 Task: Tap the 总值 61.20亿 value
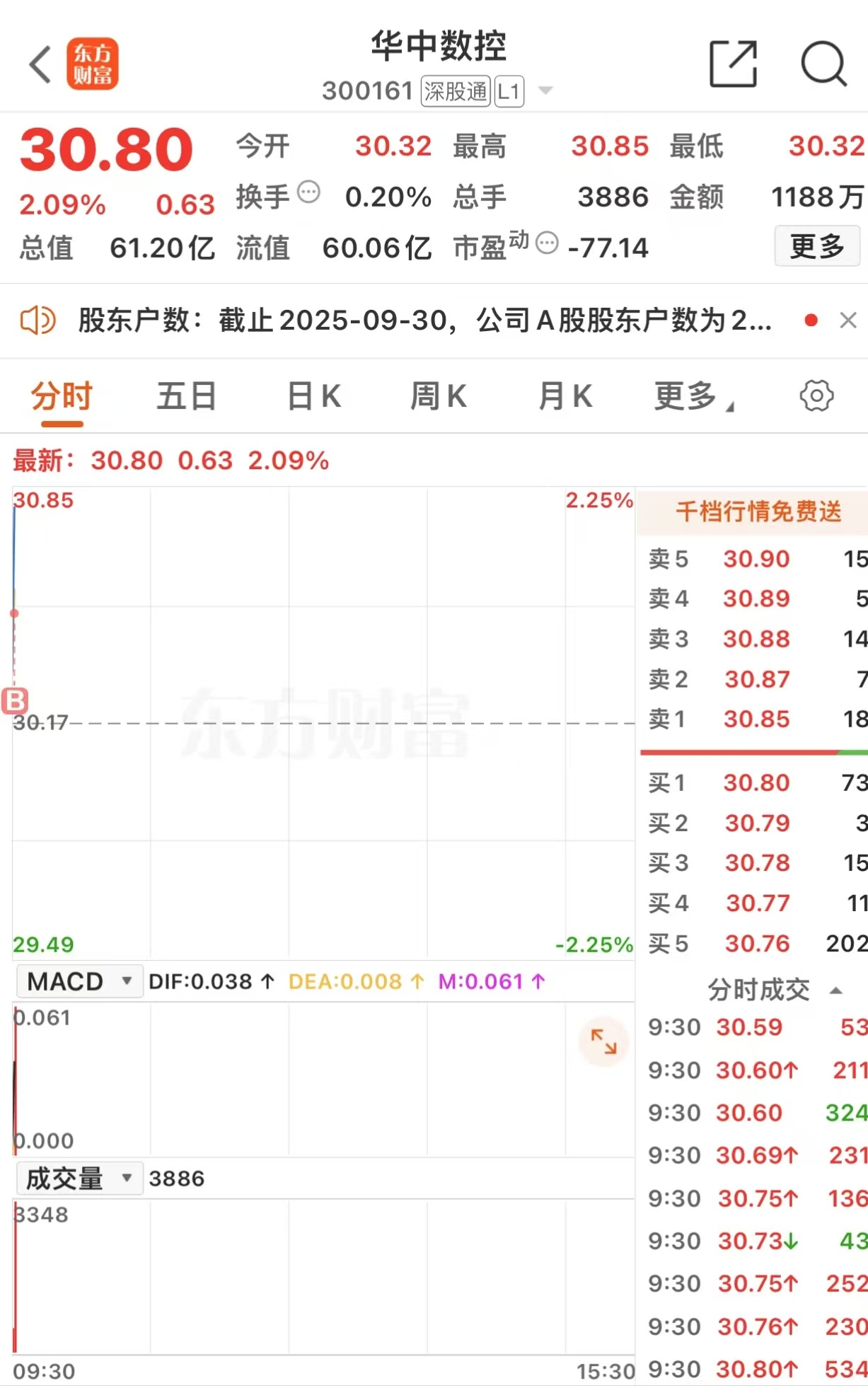click(162, 248)
